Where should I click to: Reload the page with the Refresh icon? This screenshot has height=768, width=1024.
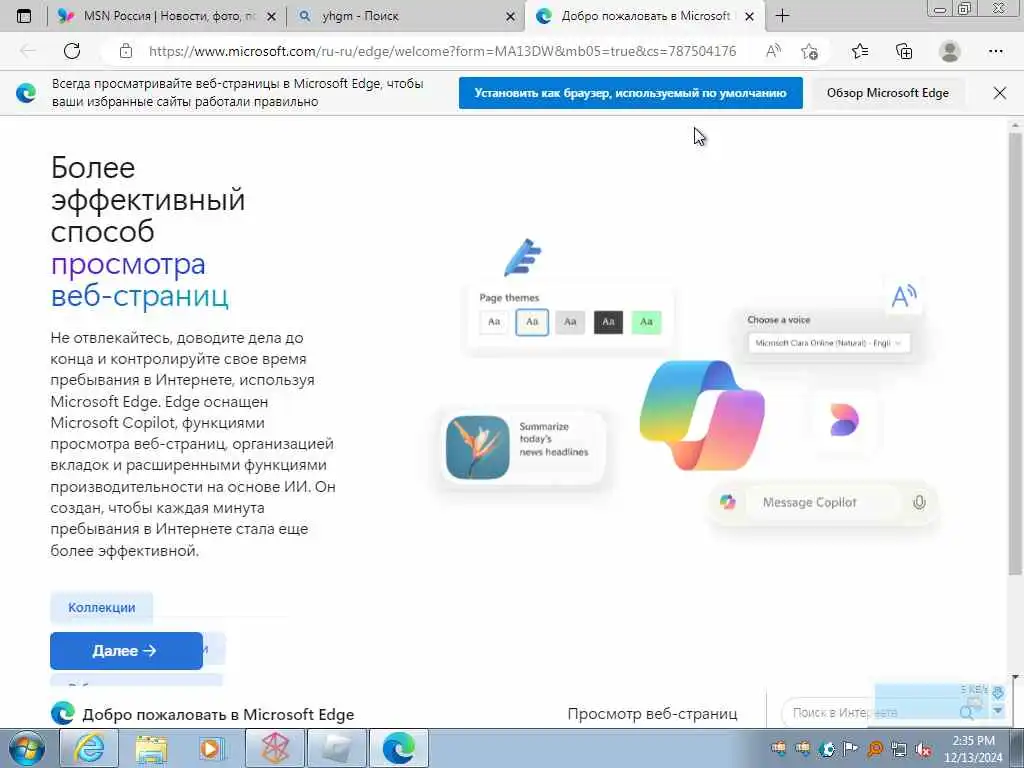click(72, 51)
